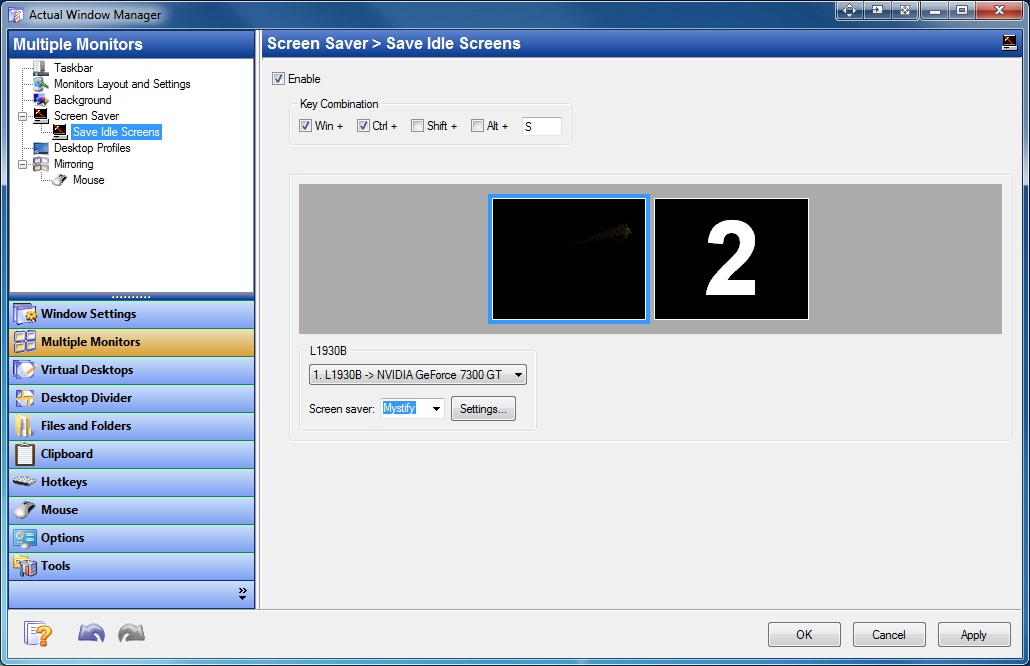Click the Tools section icon

pyautogui.click(x=25, y=566)
